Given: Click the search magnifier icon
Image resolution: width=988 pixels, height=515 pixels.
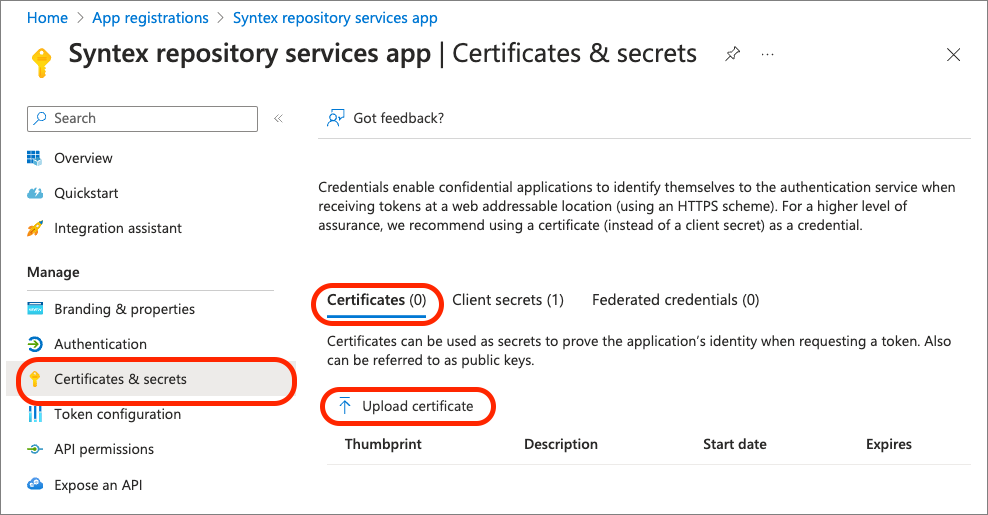Looking at the screenshot, I should [40, 118].
